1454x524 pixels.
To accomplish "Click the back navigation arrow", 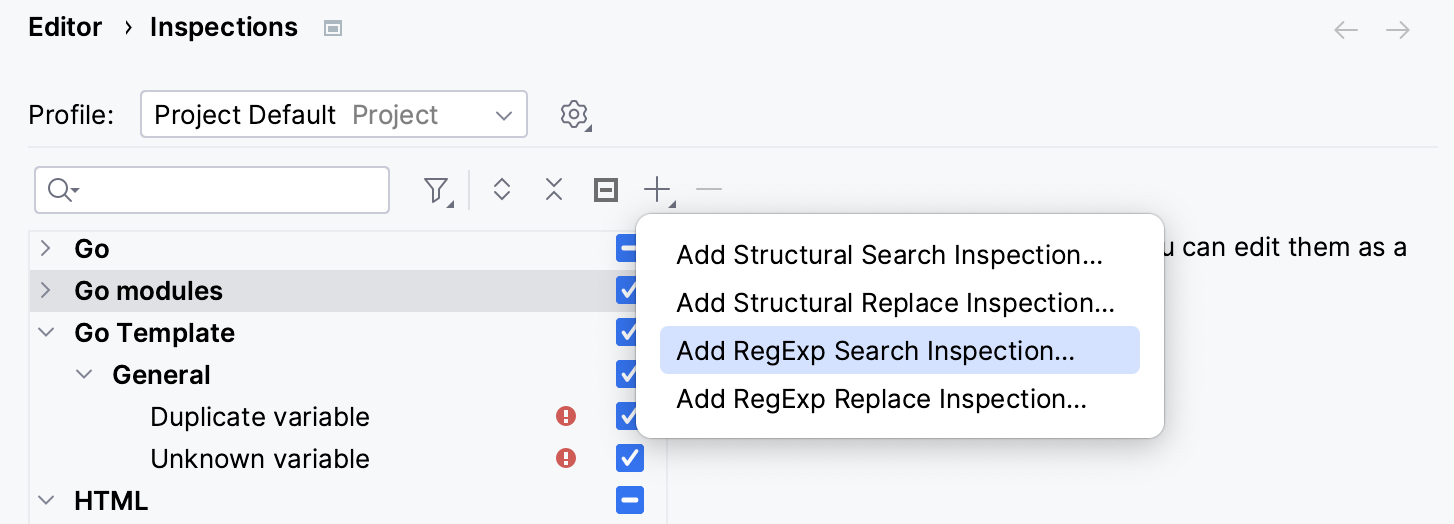I will pyautogui.click(x=1346, y=30).
